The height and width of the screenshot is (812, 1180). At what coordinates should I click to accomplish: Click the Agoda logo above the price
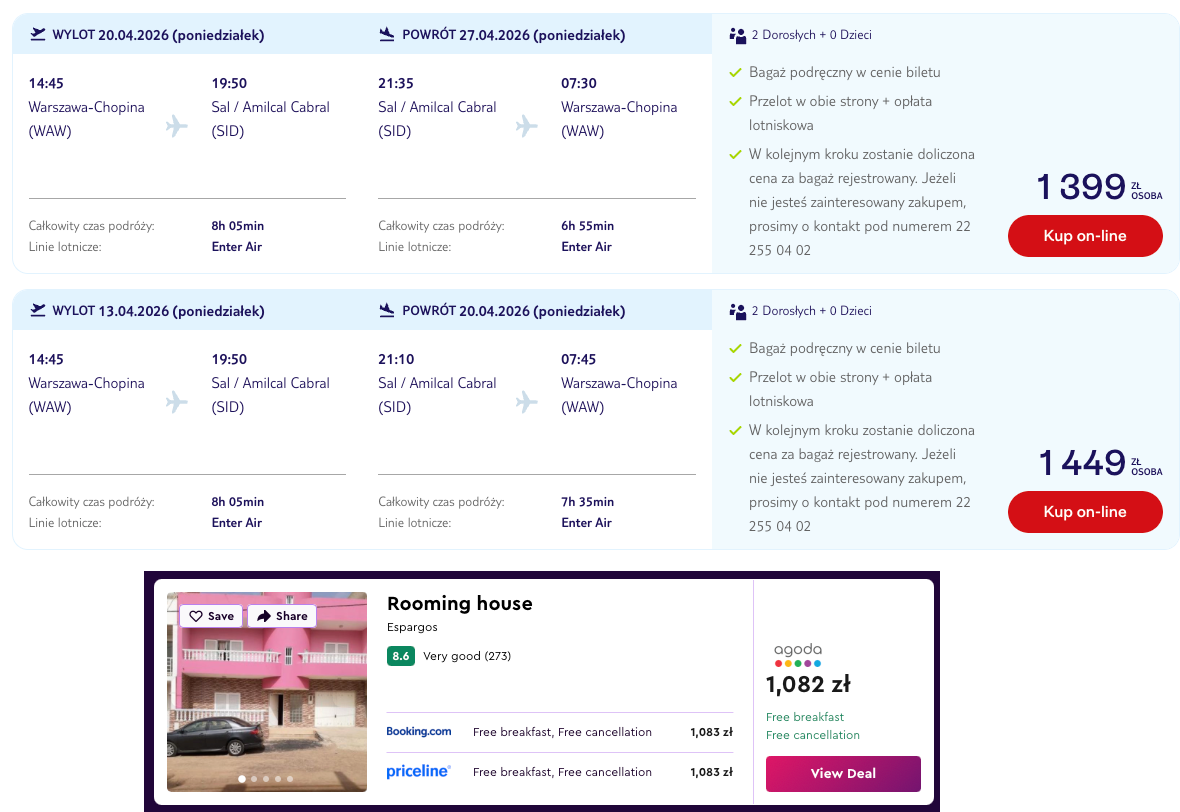798,654
